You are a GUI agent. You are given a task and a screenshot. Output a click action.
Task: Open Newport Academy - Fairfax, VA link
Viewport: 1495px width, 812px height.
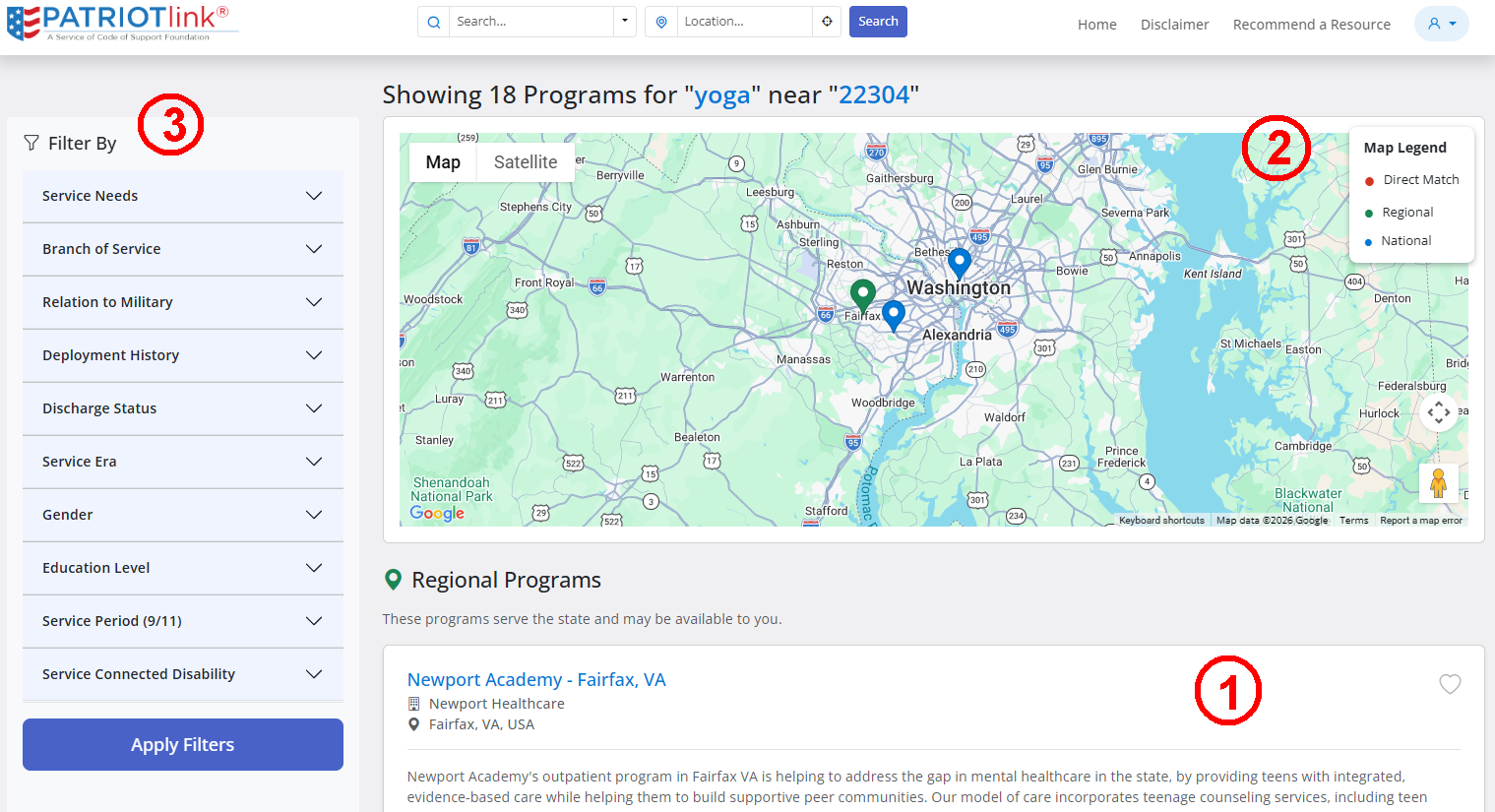tap(536, 680)
